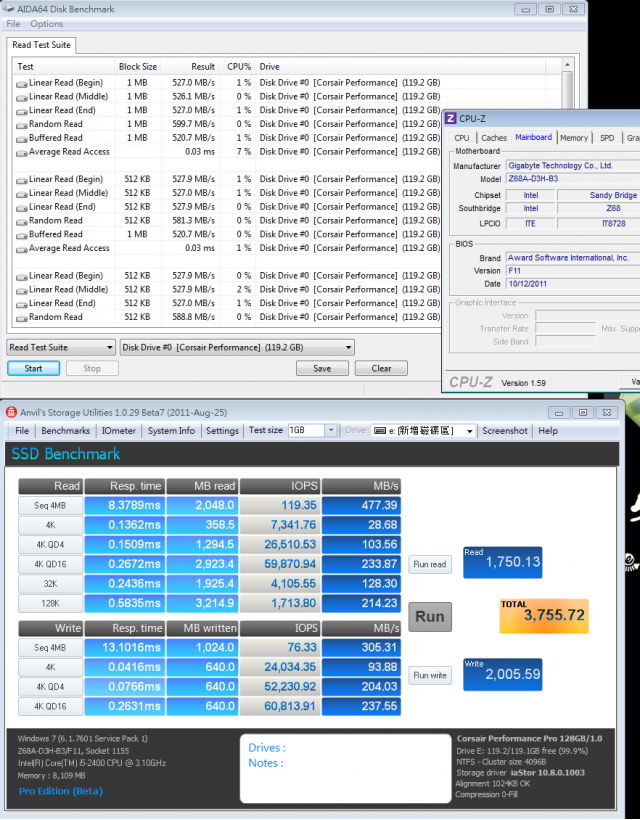
Task: Click the CPU% column header
Action: [238, 67]
